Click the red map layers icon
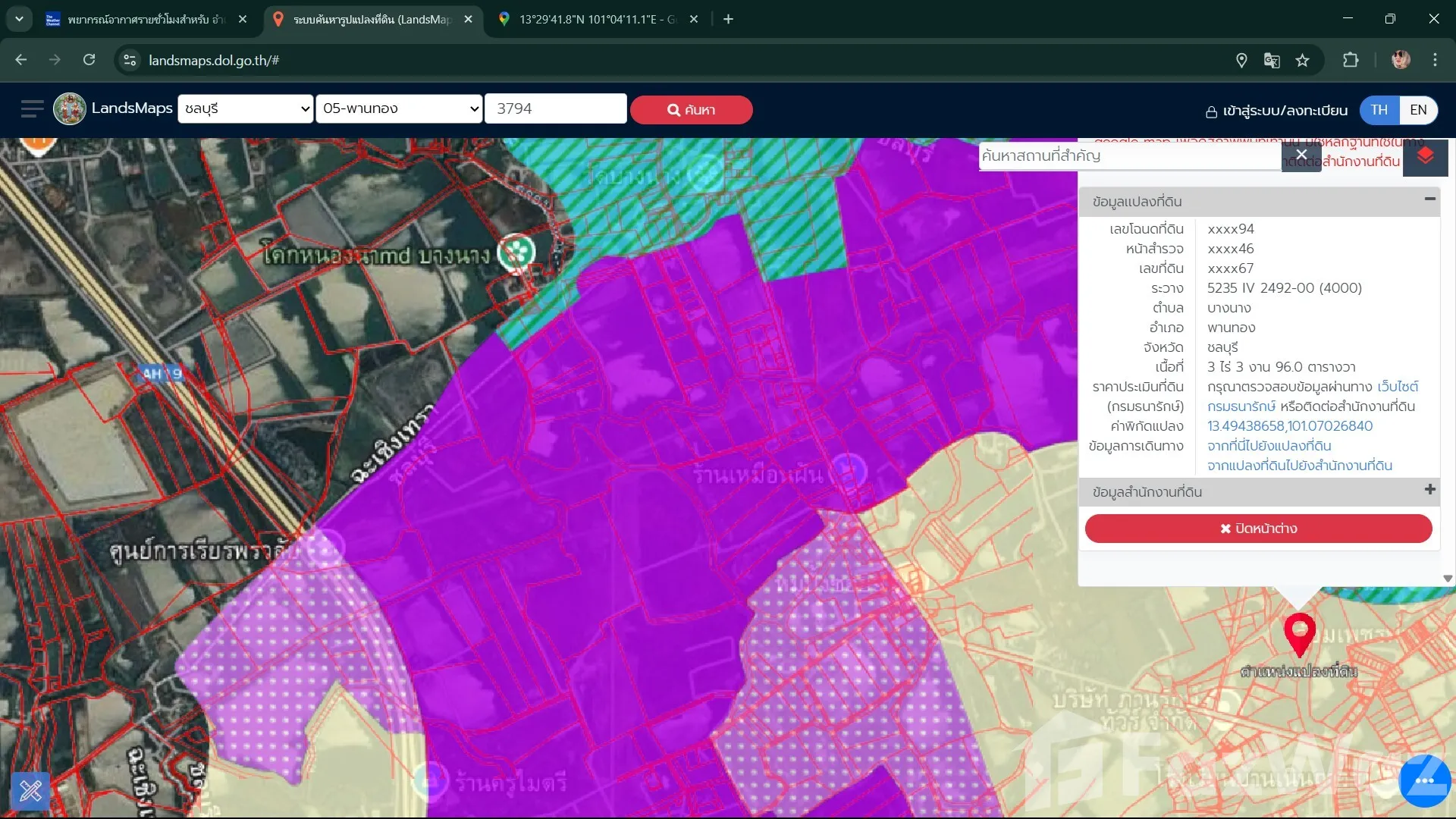Viewport: 1456px width, 819px height. 1425,156
